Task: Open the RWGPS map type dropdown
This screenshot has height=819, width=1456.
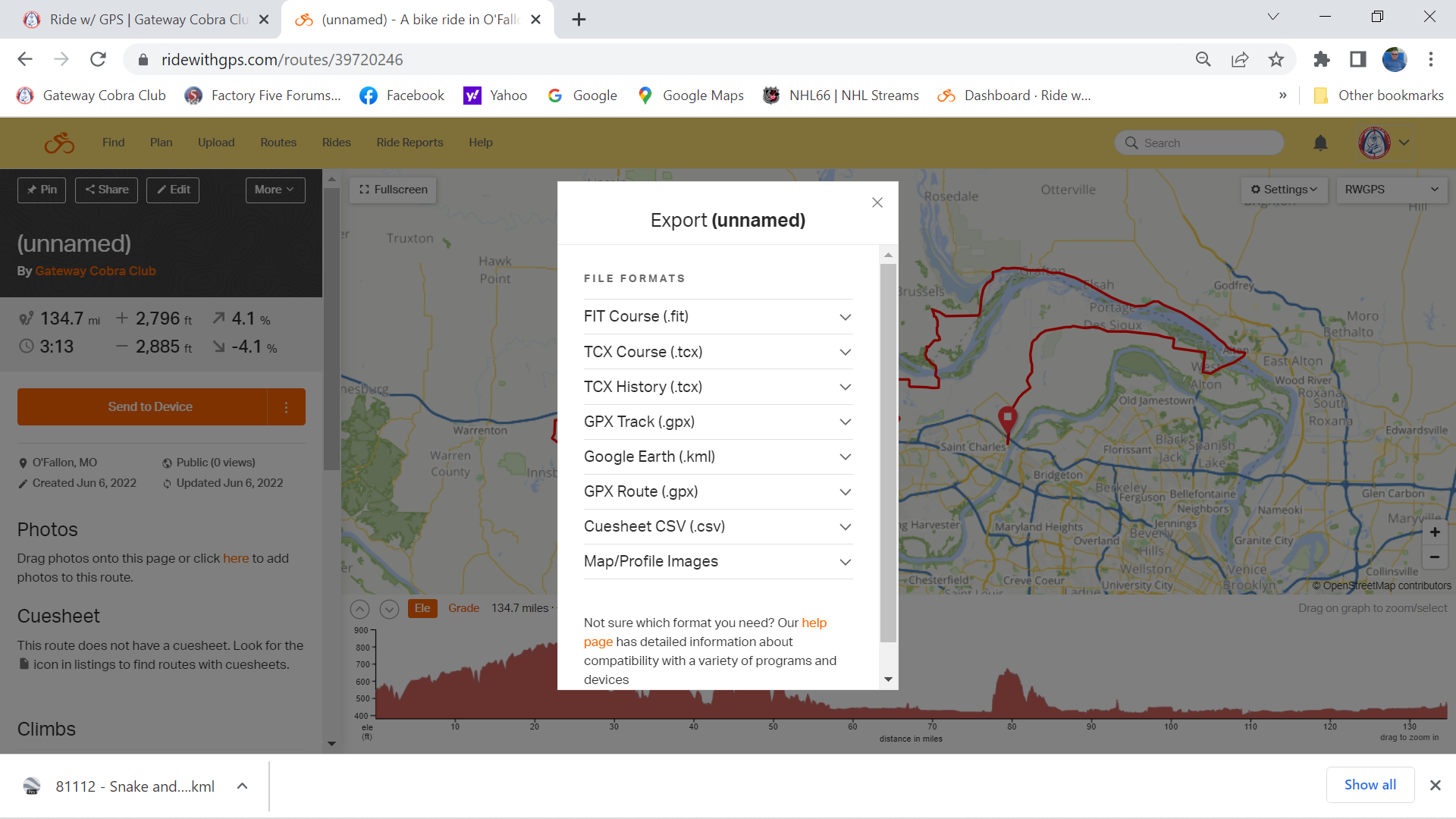Action: click(1391, 190)
